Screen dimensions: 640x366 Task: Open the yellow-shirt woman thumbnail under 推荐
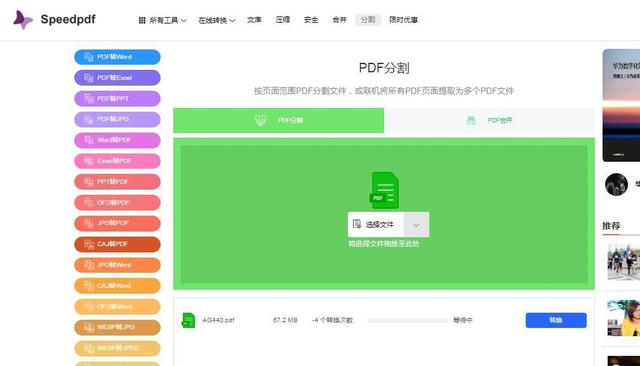624,318
